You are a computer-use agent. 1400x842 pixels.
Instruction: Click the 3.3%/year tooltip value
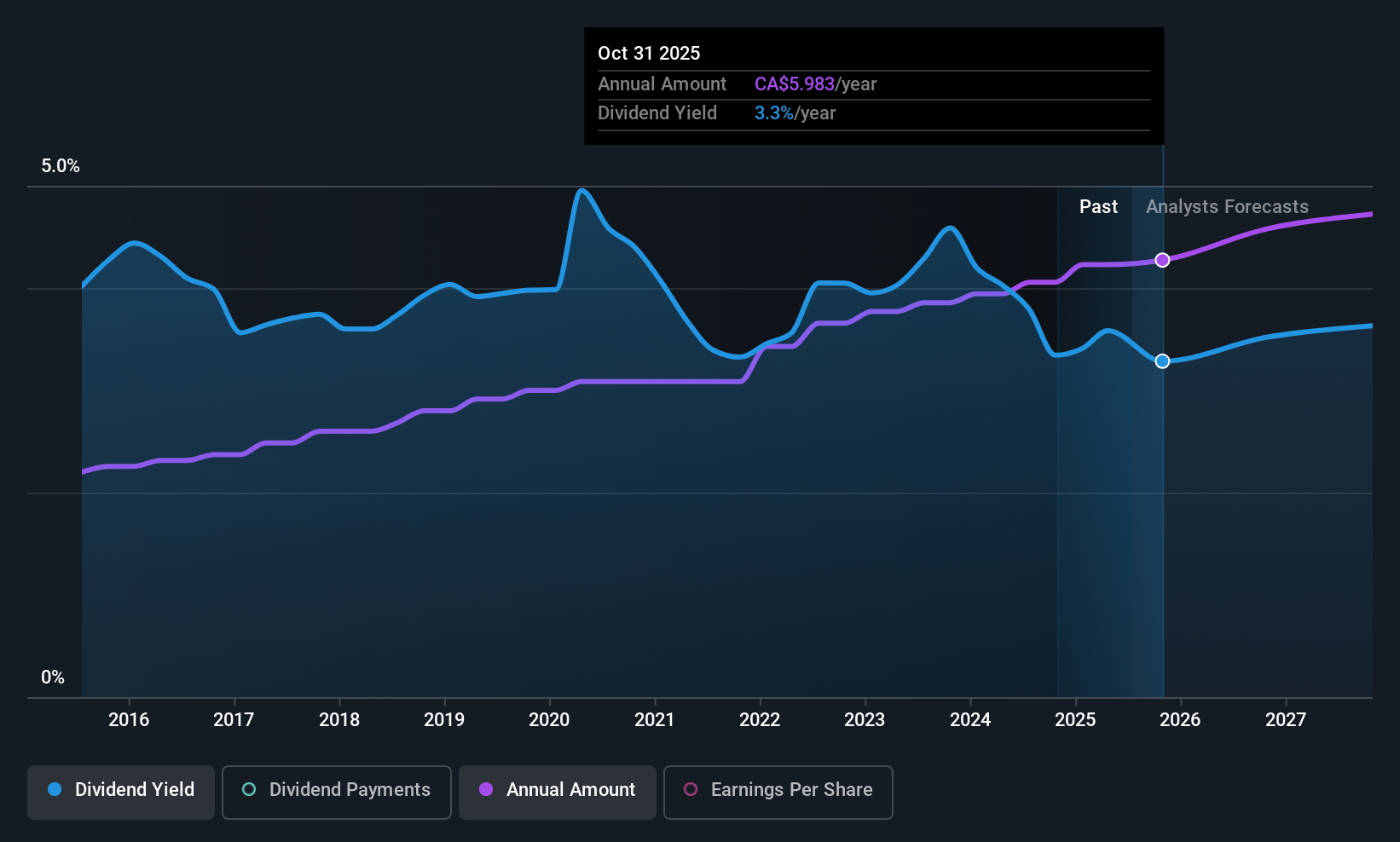click(x=795, y=113)
